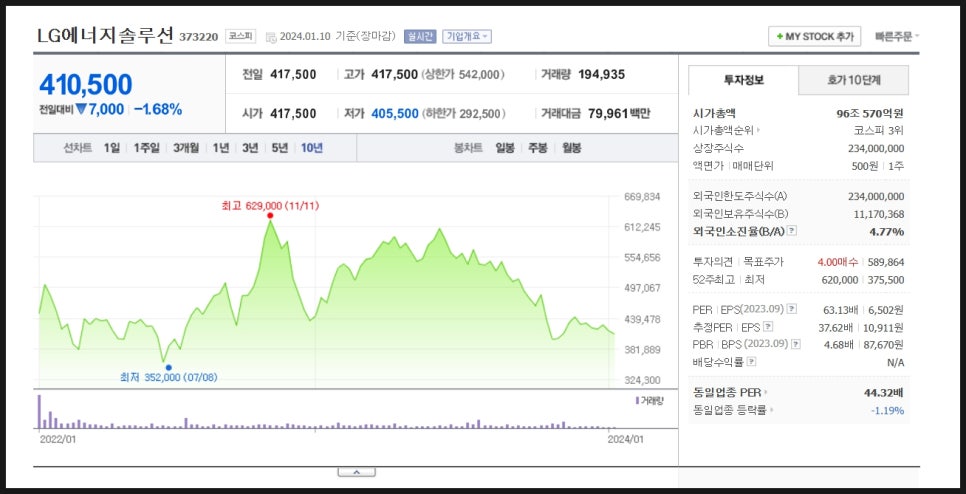Click the arrow icon beside 동일업종 PER
Image resolution: width=966 pixels, height=494 pixels.
tap(766, 392)
